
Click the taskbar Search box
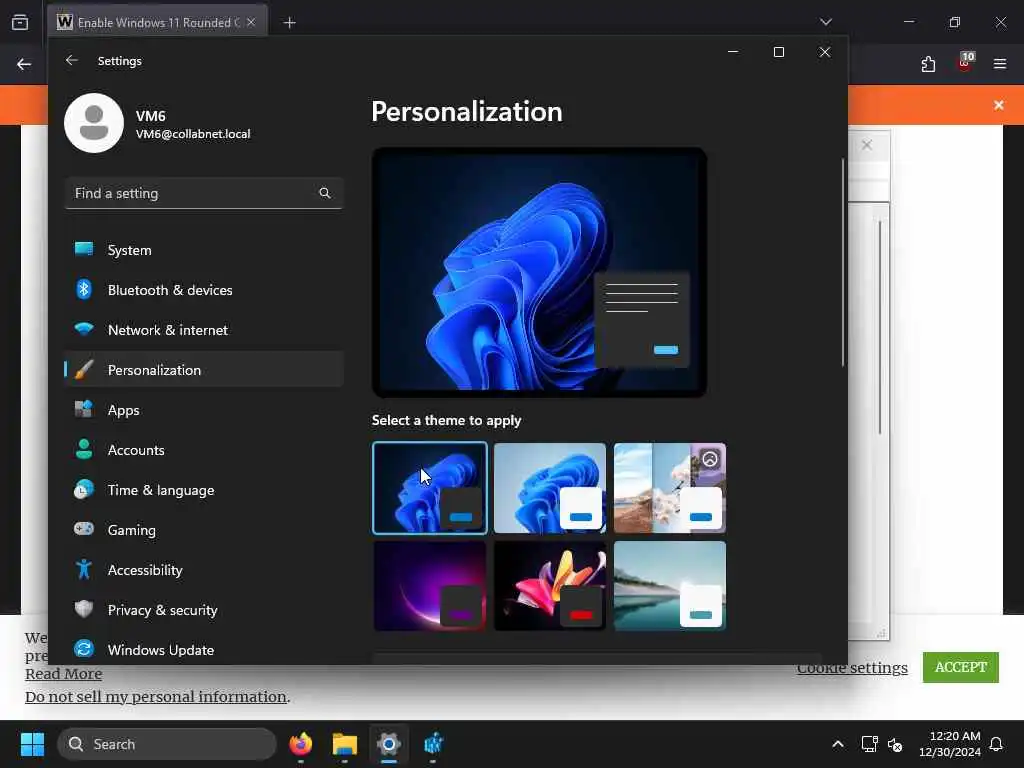pos(167,744)
